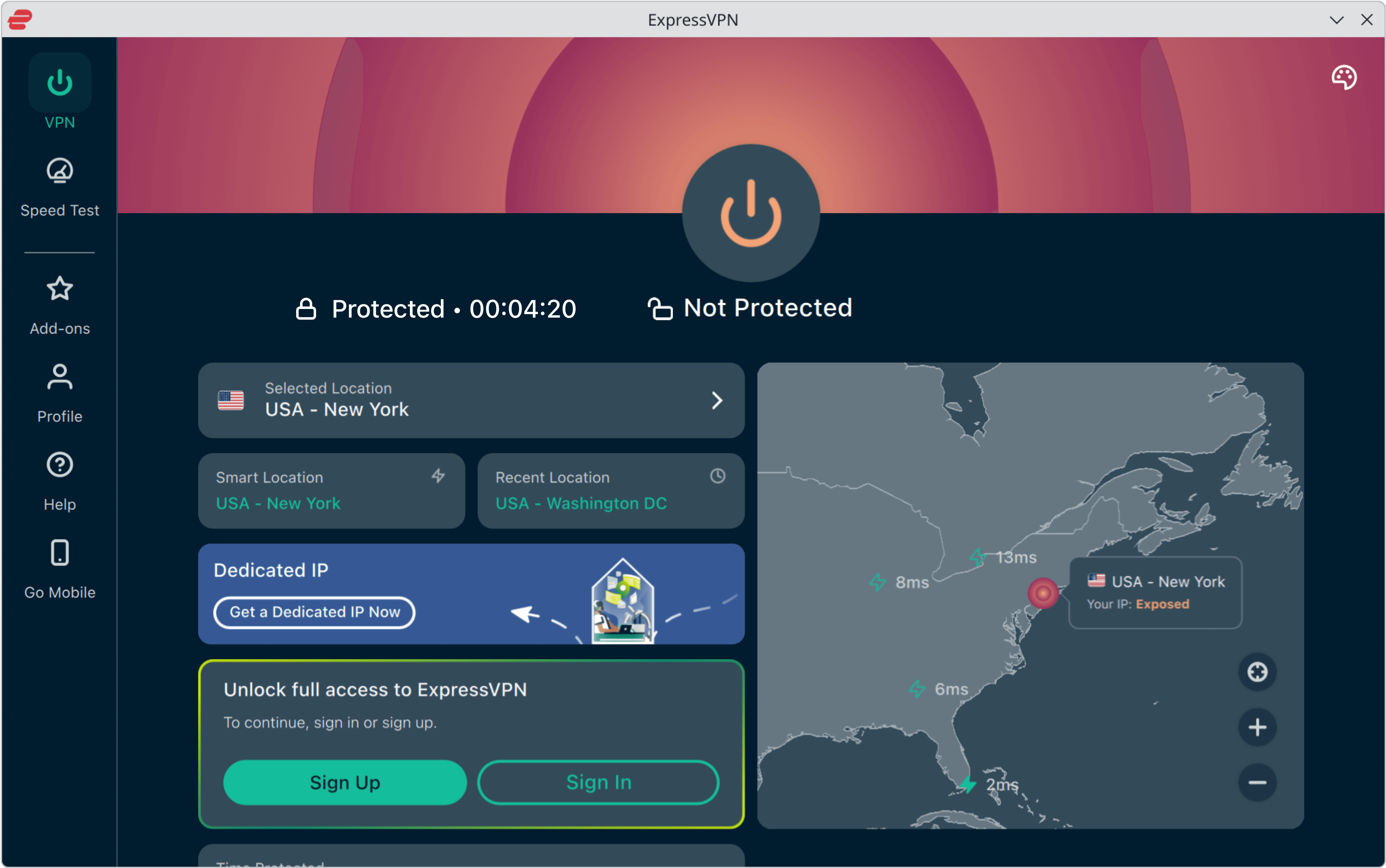Click the New York location marker on map
Image resolution: width=1386 pixels, height=868 pixels.
click(x=1043, y=593)
